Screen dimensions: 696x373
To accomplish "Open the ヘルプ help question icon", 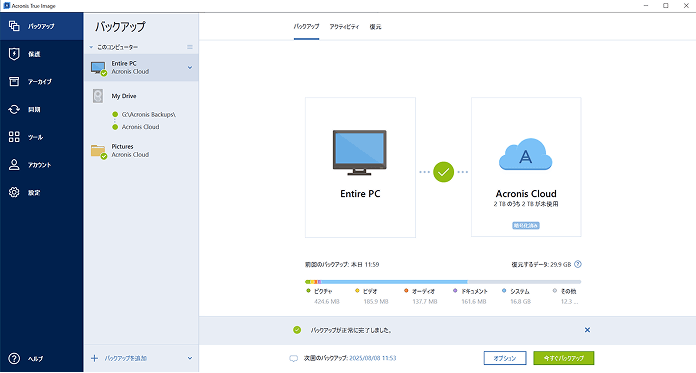I will pos(14,358).
